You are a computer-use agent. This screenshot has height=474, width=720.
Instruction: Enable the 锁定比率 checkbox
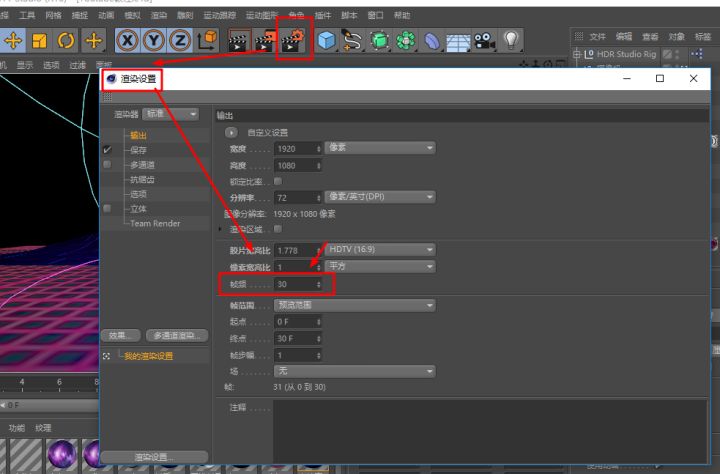tap(278, 181)
